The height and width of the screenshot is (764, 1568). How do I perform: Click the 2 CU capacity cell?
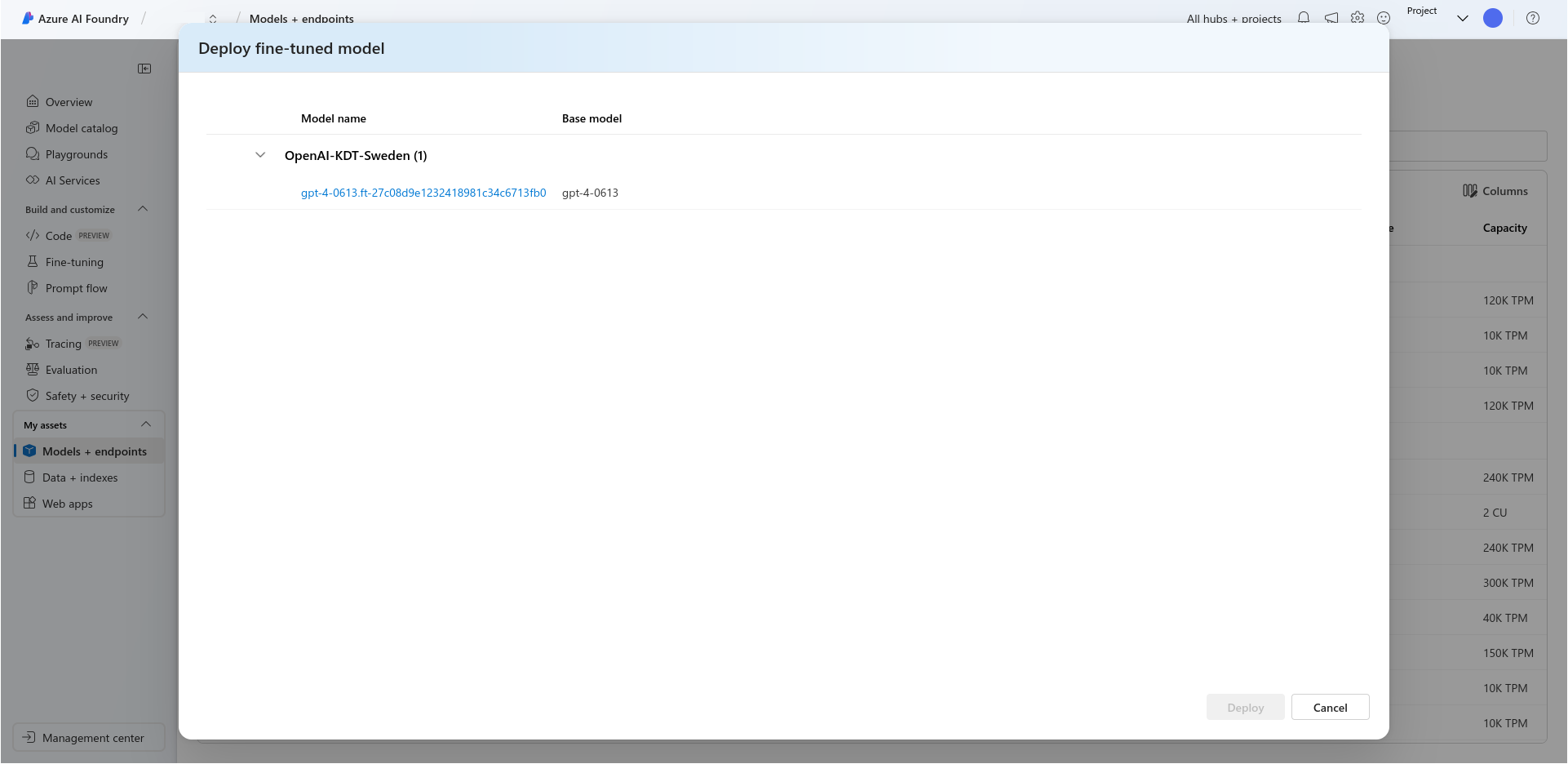click(x=1495, y=513)
